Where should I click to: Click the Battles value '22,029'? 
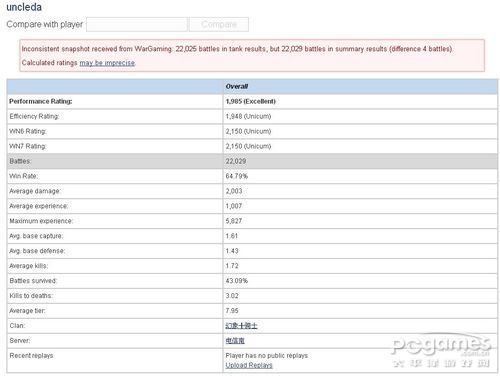pos(236,161)
